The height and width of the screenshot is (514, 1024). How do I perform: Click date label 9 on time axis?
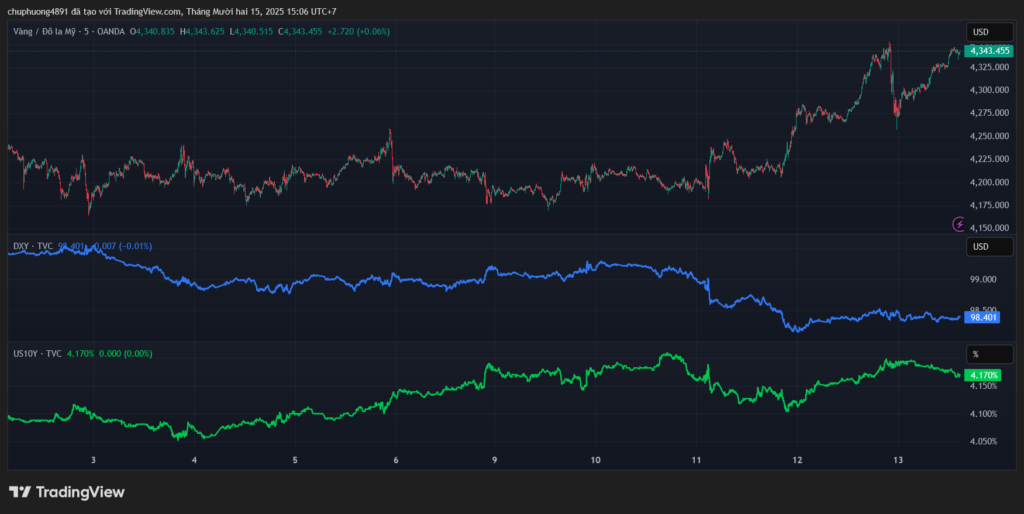pyautogui.click(x=494, y=460)
